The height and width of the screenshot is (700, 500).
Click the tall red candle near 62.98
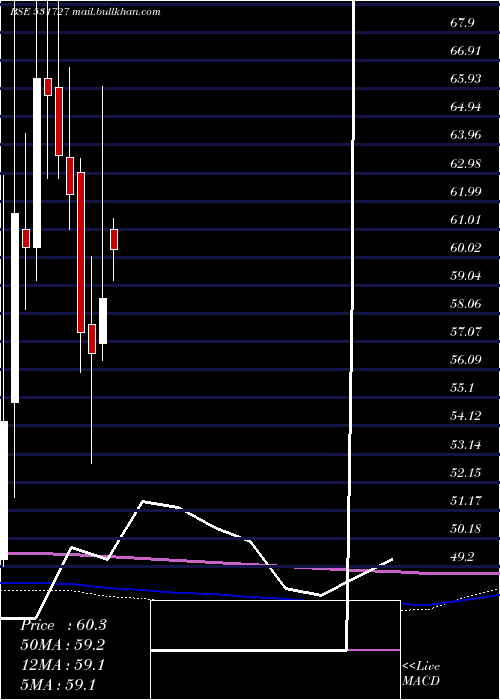pos(81,252)
